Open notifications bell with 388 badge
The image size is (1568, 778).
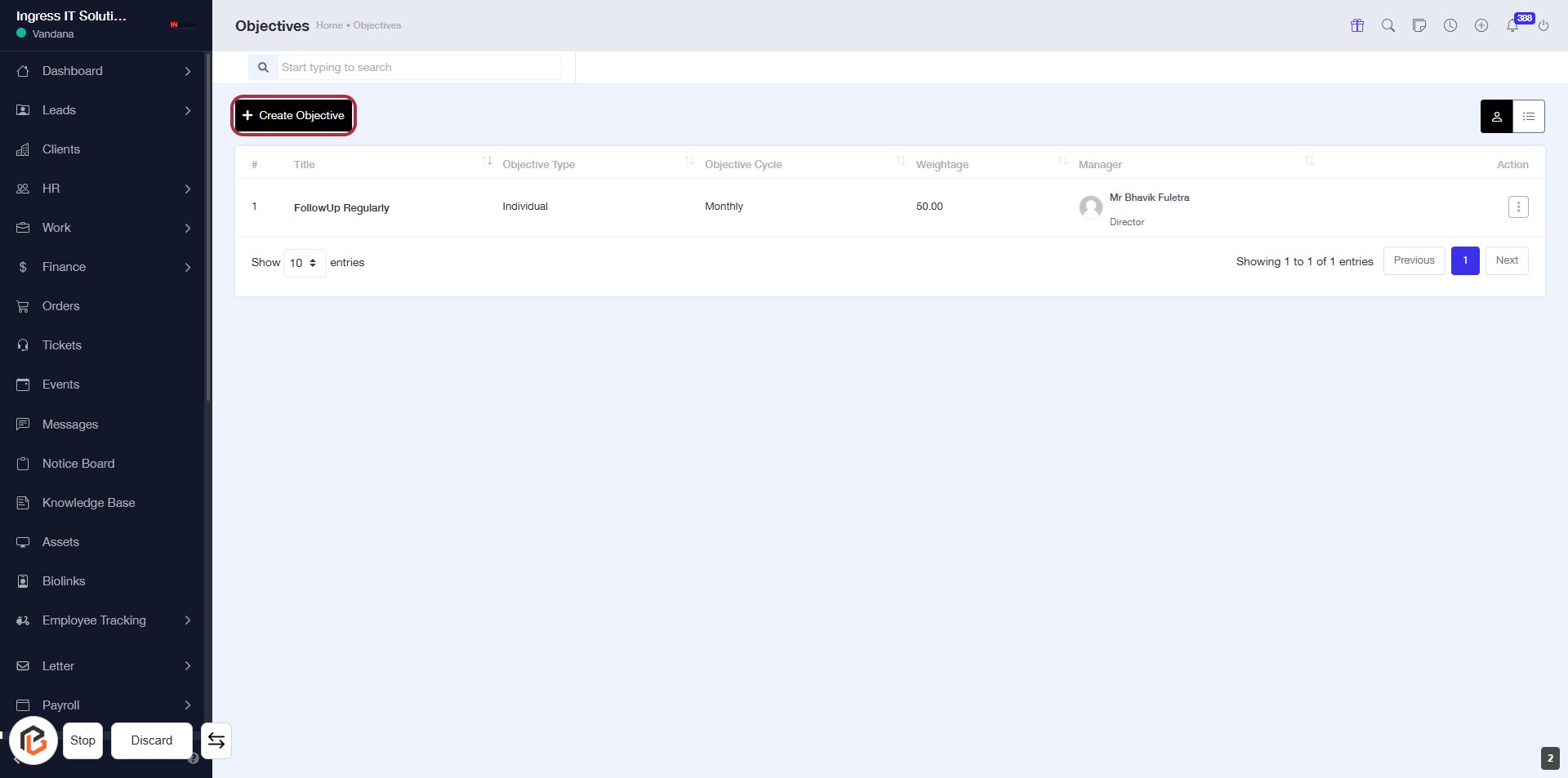(x=1513, y=25)
